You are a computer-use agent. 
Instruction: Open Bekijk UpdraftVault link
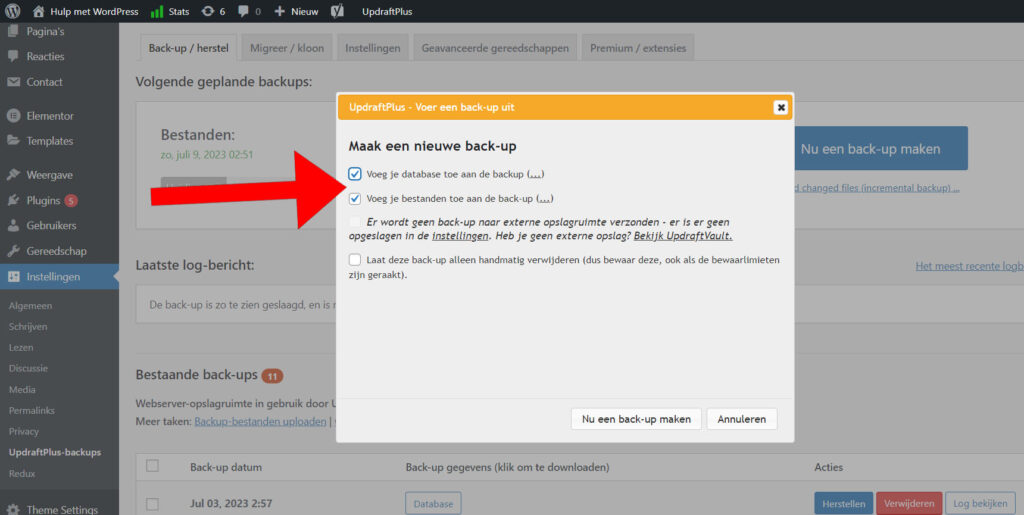pyautogui.click(x=683, y=235)
